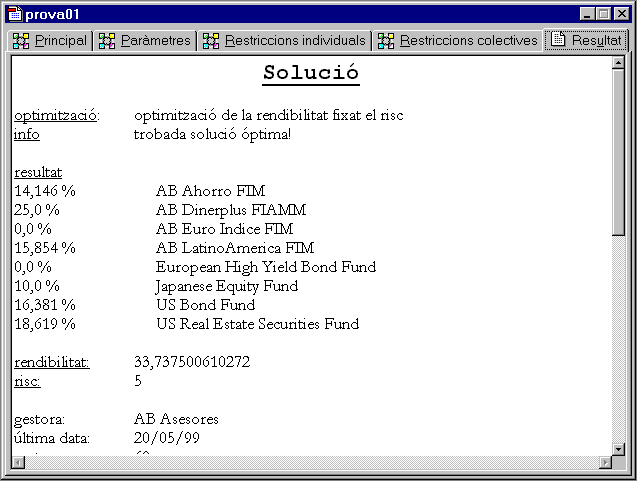Click the horizontal scrollbar right arrow

(x=606, y=462)
